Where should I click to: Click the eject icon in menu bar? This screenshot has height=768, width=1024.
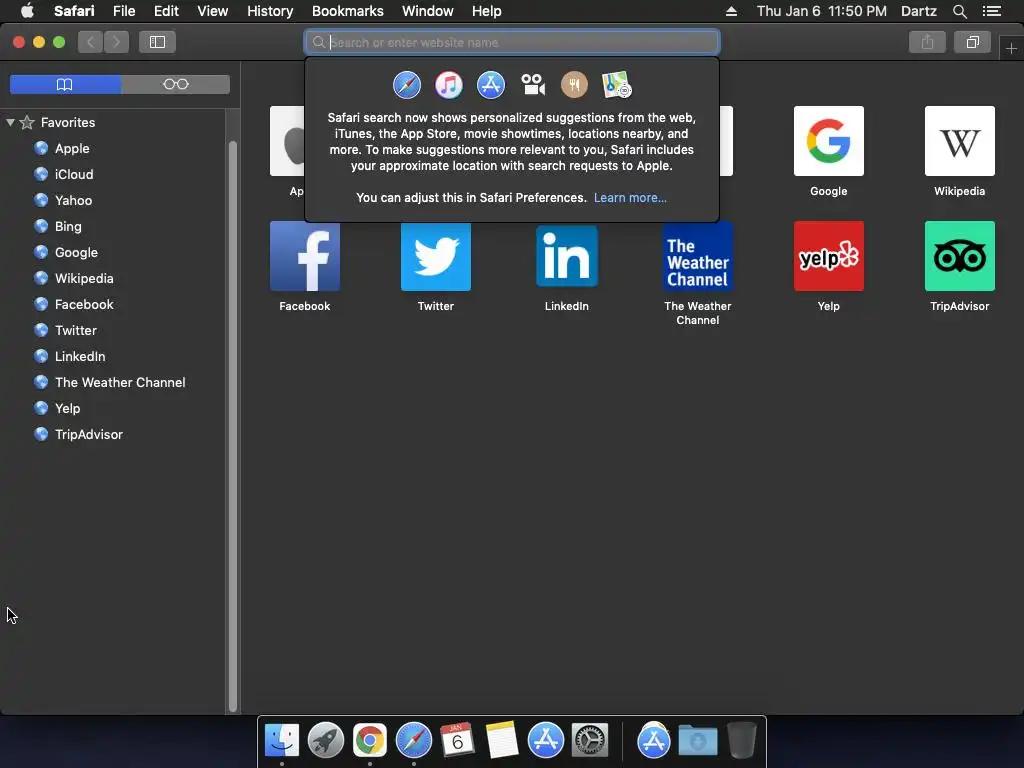coord(731,11)
